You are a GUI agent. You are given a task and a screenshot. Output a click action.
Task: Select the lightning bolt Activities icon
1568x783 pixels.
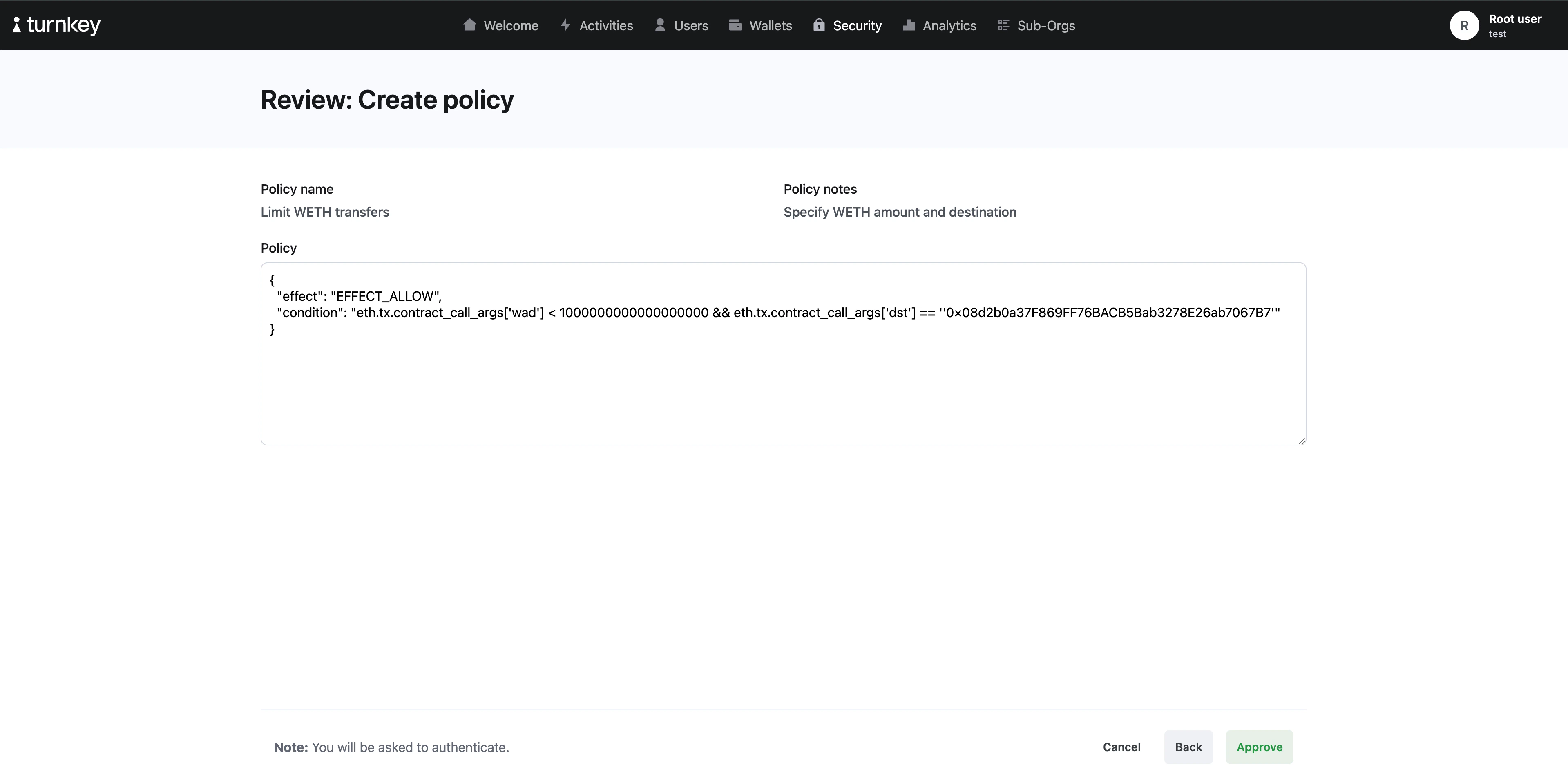coord(565,25)
